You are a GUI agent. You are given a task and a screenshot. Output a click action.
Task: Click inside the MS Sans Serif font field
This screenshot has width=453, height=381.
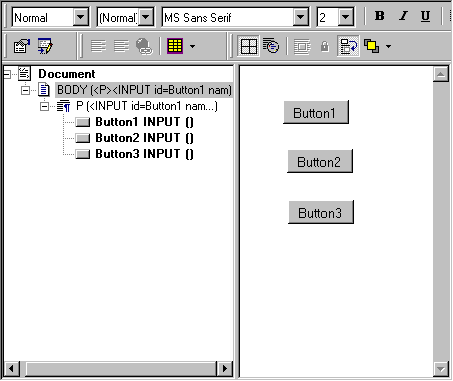228,17
